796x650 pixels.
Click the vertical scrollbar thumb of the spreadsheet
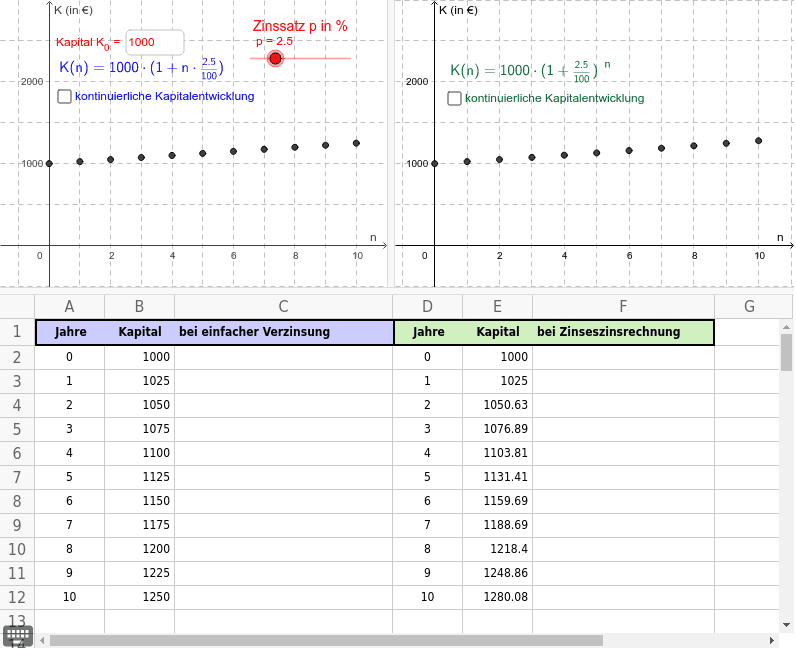pos(786,352)
